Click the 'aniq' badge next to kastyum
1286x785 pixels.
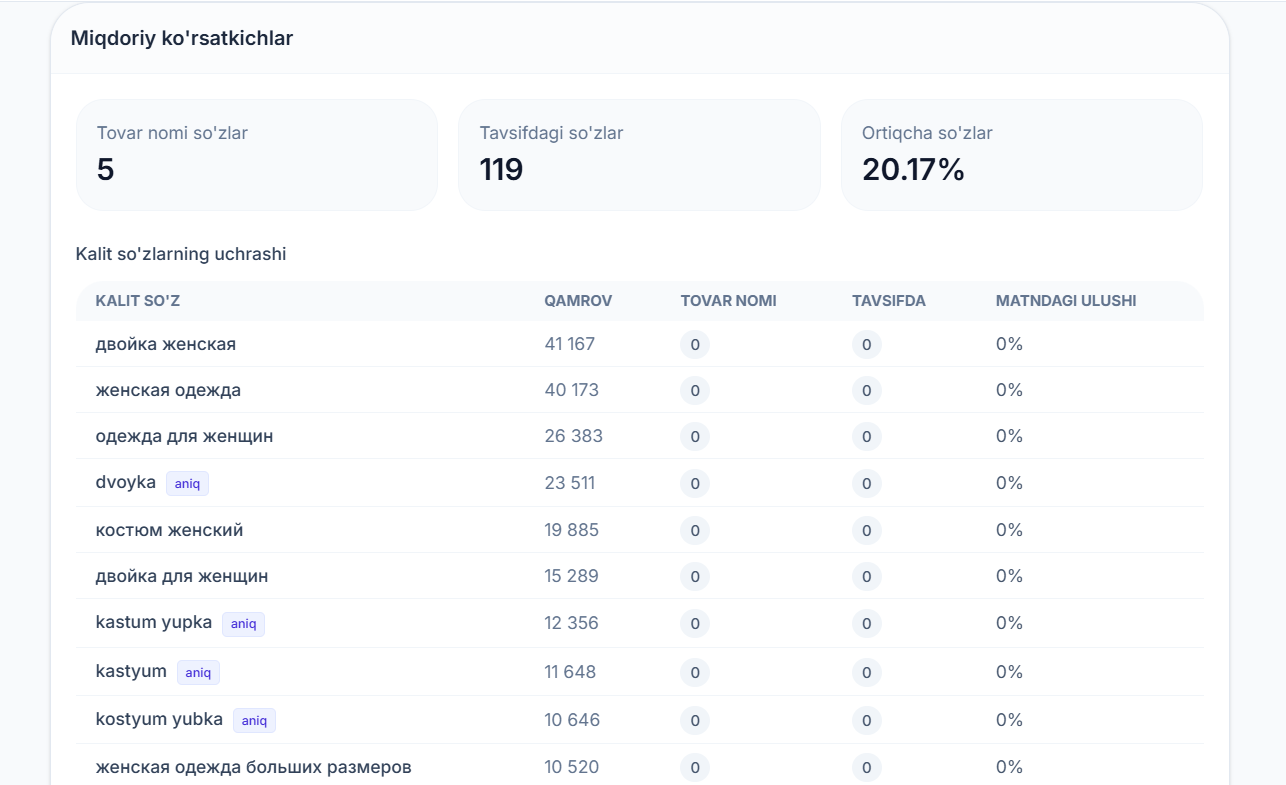[198, 672]
